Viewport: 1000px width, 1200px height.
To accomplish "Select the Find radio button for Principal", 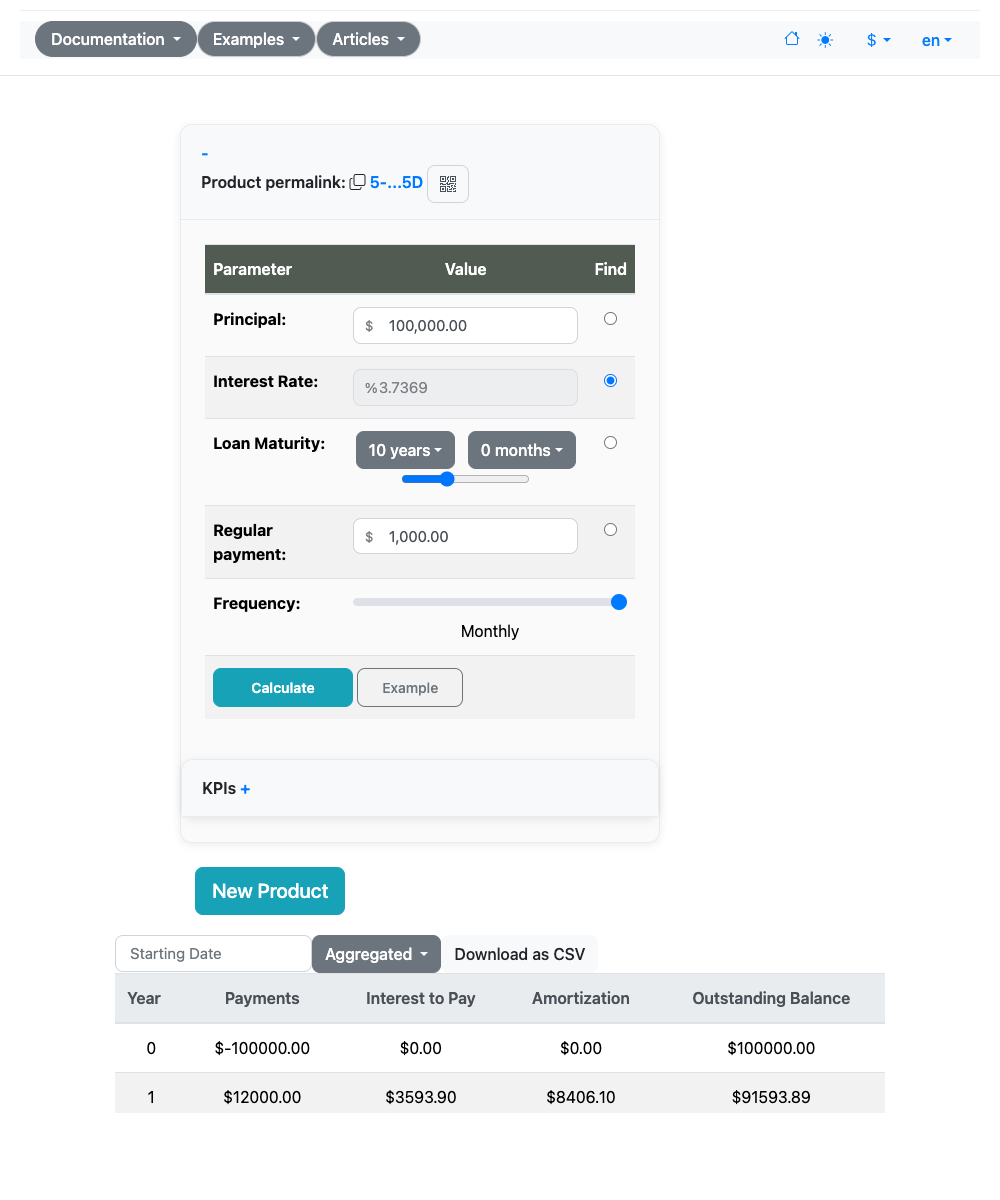I will 610,317.
